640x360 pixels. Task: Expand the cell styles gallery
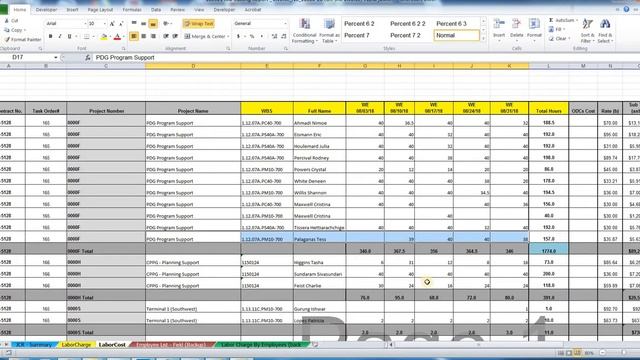tap(484, 39)
